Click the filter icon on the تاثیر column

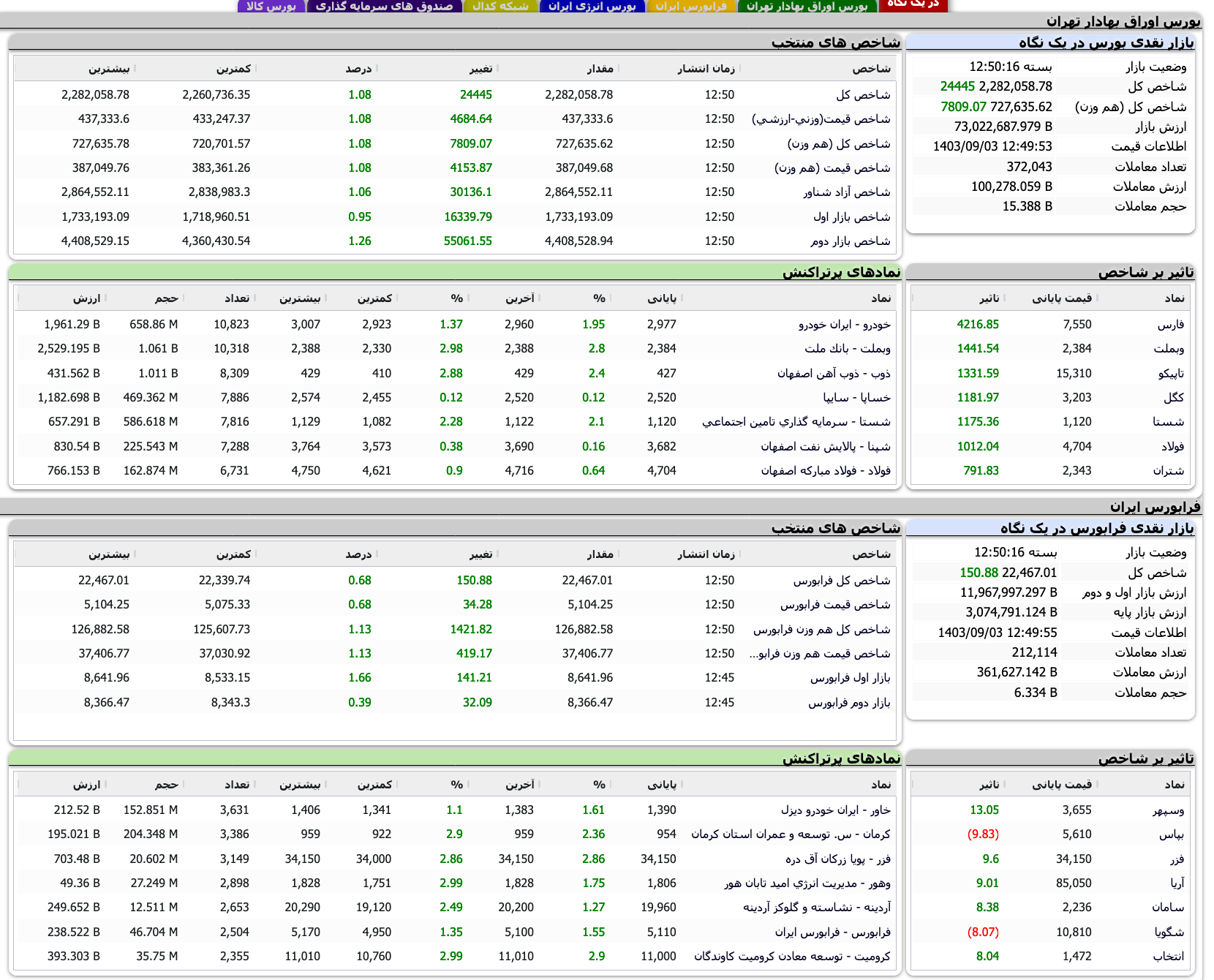1004,298
